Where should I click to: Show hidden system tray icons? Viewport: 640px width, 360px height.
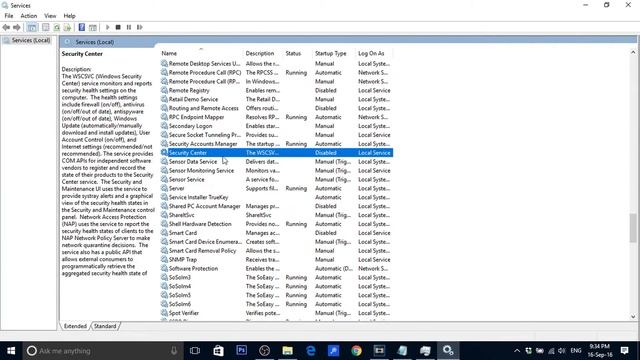517,351
